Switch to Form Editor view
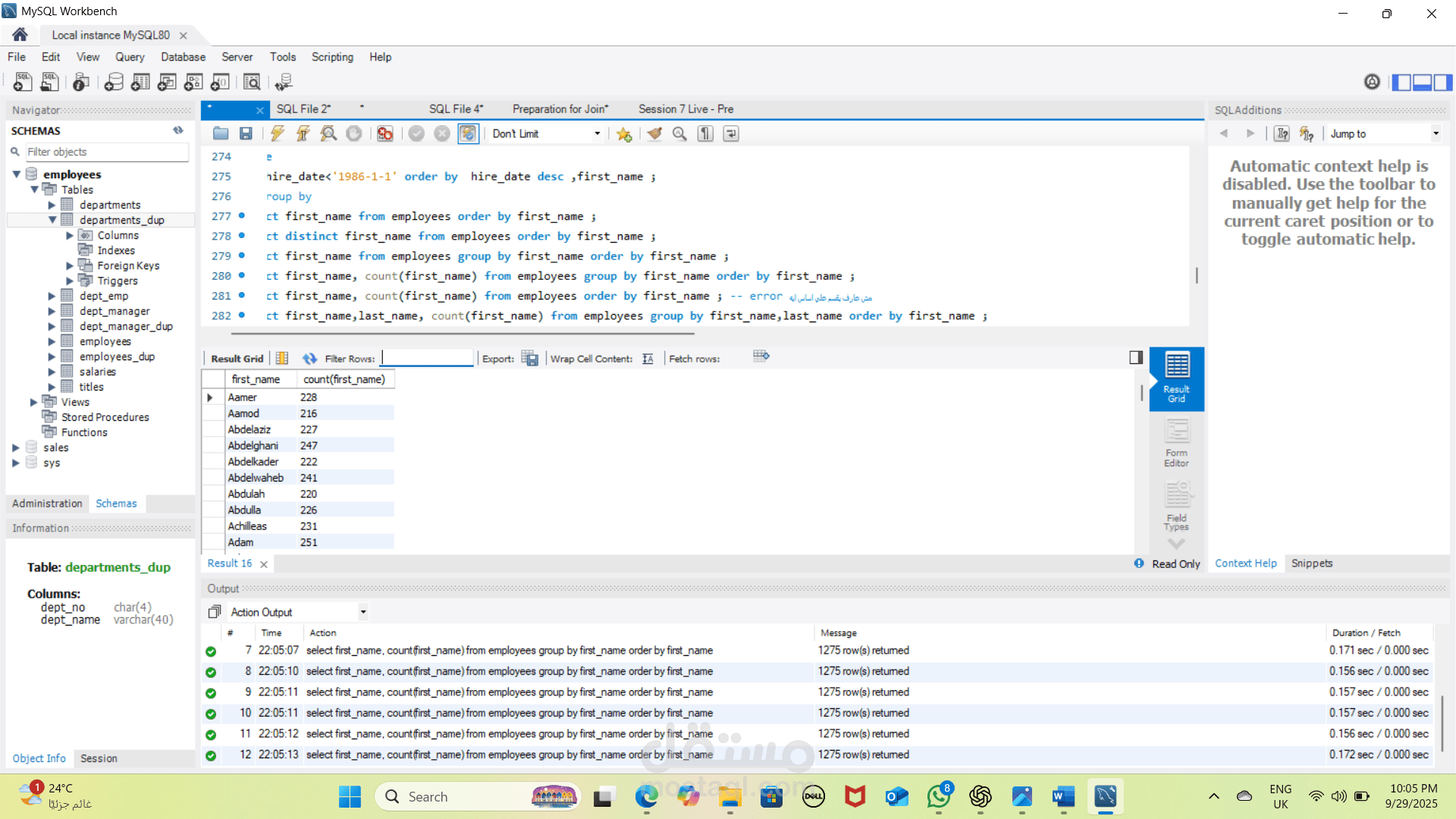This screenshot has height=819, width=1456. point(1177,443)
